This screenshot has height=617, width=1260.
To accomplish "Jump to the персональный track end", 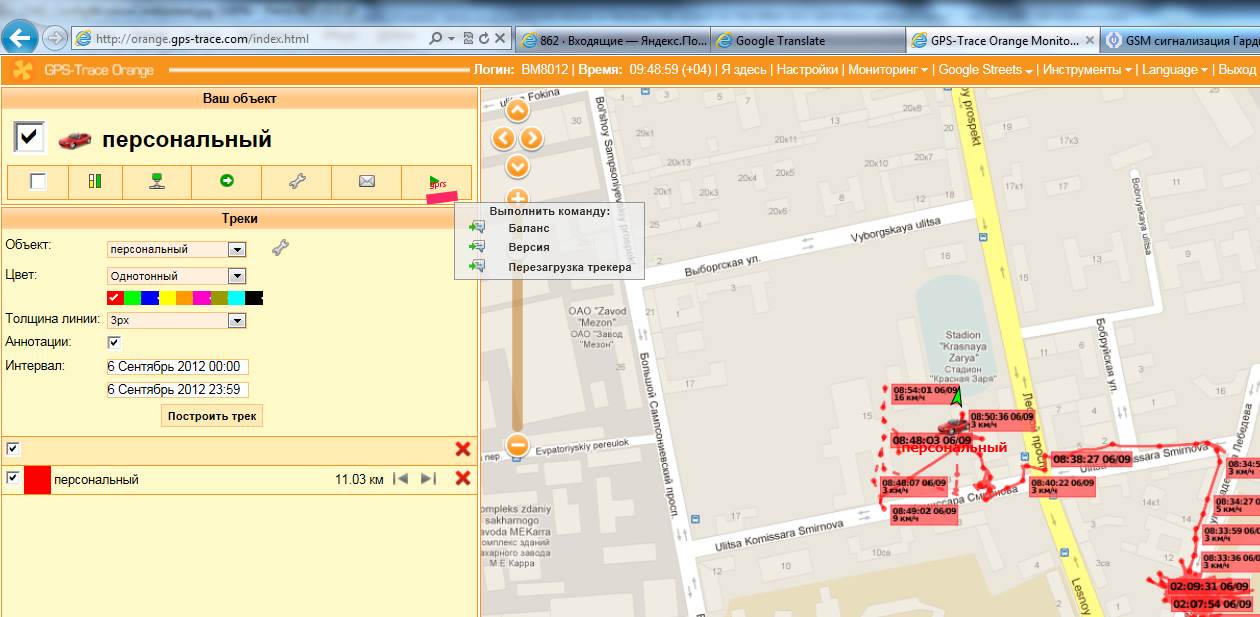I will pos(428,479).
